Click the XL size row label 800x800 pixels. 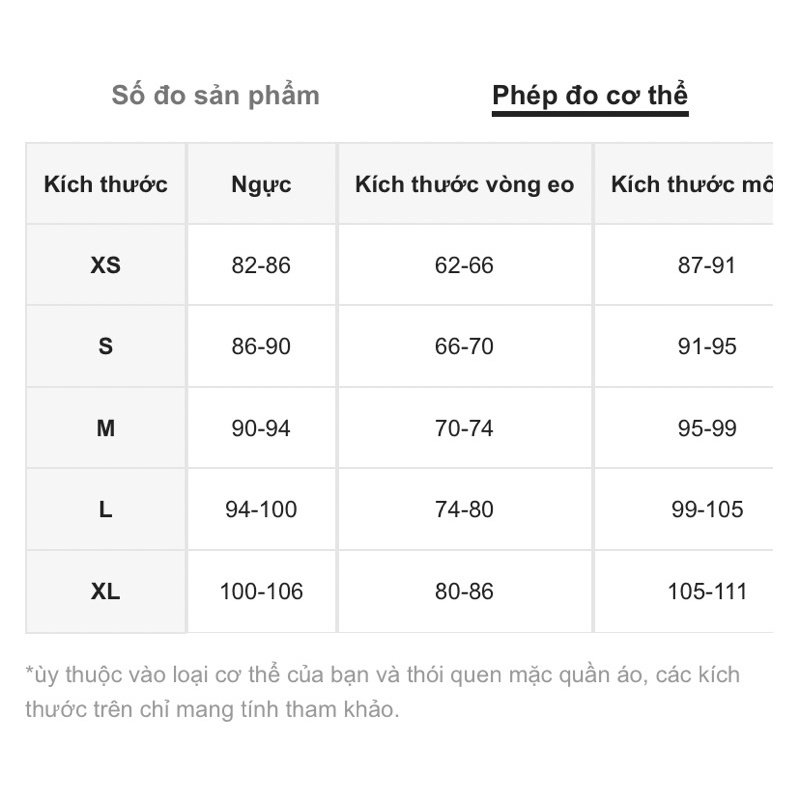tap(106, 591)
